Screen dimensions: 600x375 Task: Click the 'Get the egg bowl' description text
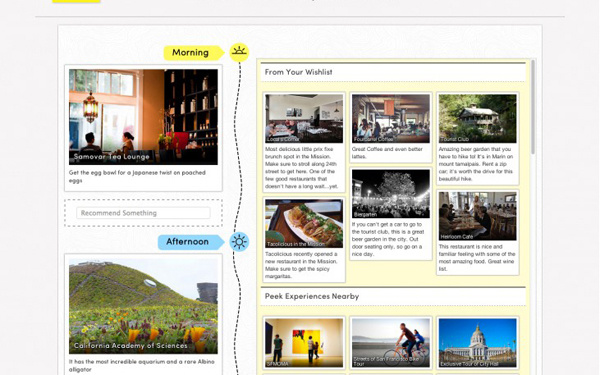(x=137, y=176)
